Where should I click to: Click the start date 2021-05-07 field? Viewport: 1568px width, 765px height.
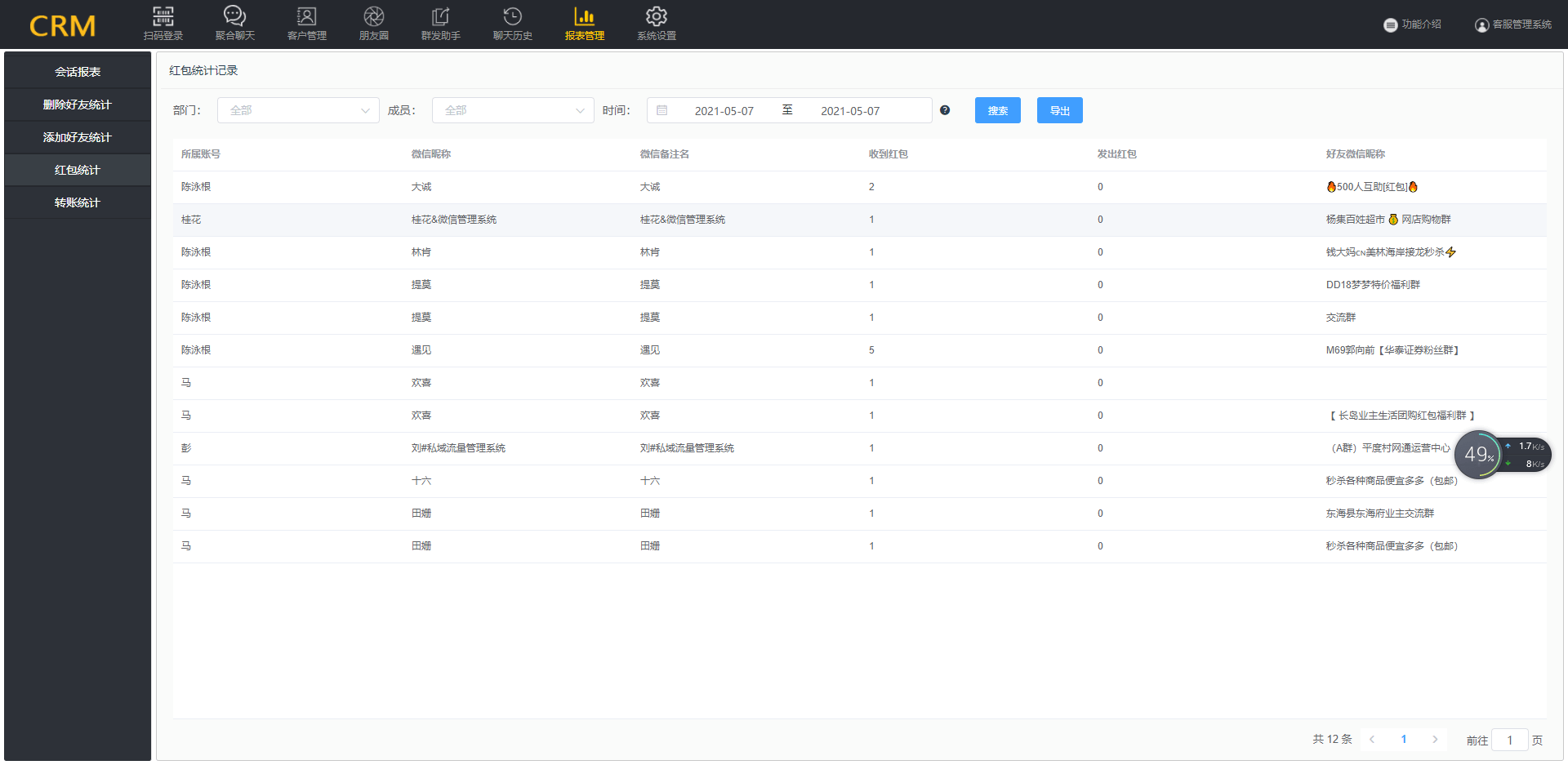[x=724, y=111]
